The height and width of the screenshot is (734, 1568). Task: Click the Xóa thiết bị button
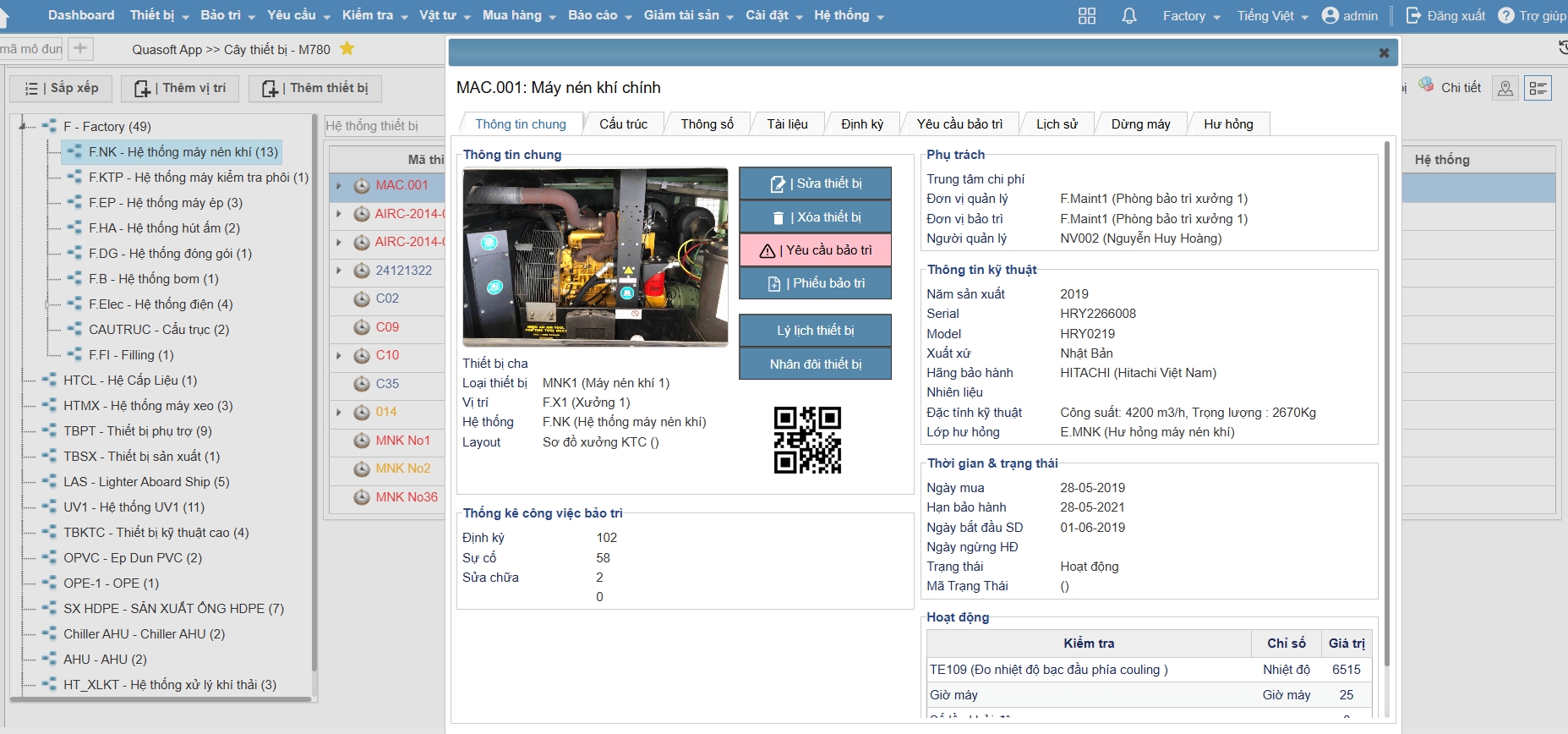coord(815,217)
